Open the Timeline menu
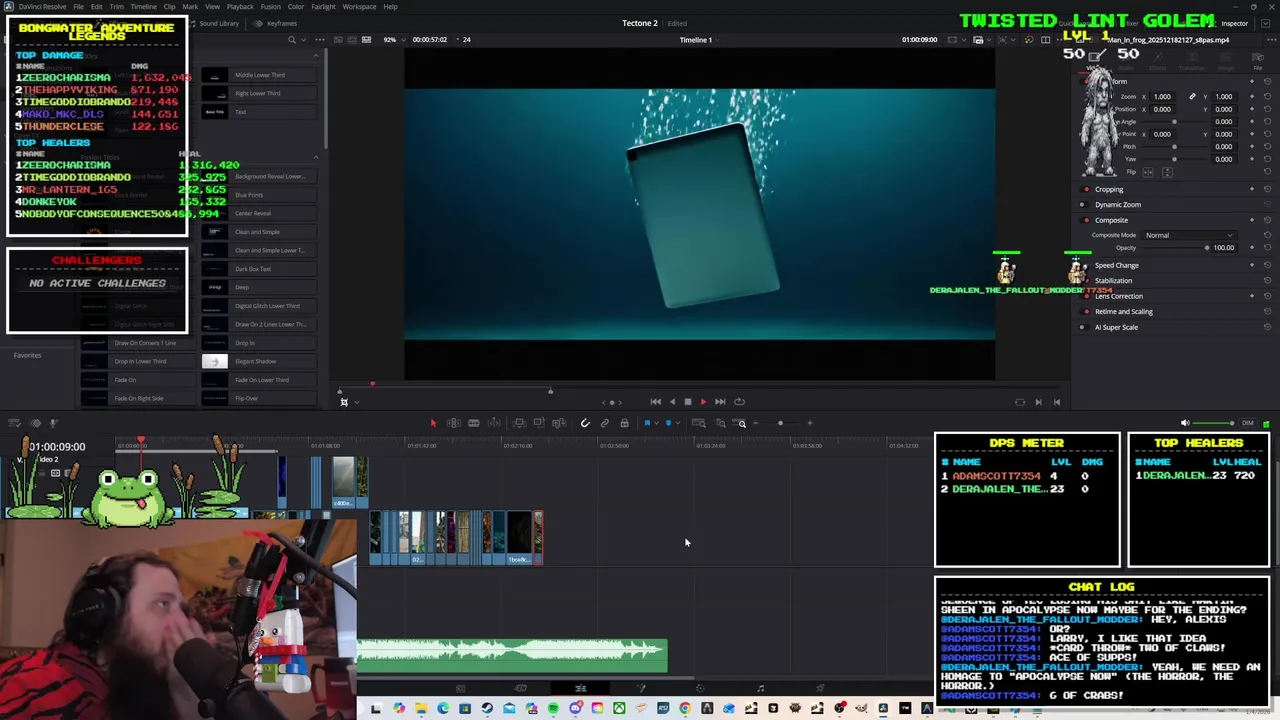The height and width of the screenshot is (720, 1280). coord(143,7)
